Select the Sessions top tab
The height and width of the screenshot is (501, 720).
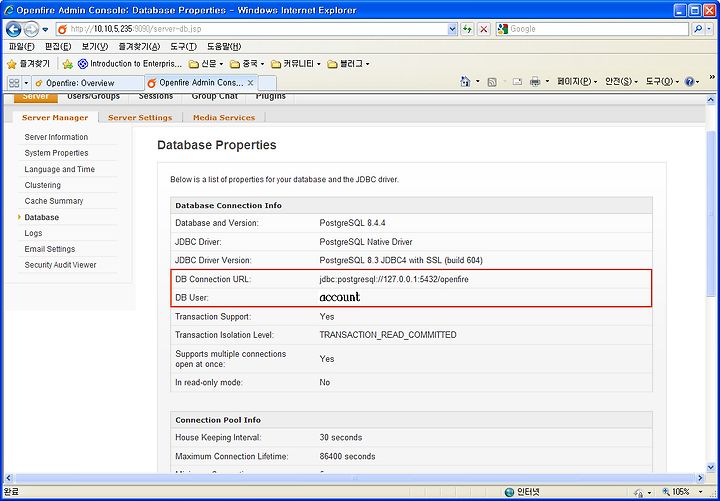(x=156, y=96)
